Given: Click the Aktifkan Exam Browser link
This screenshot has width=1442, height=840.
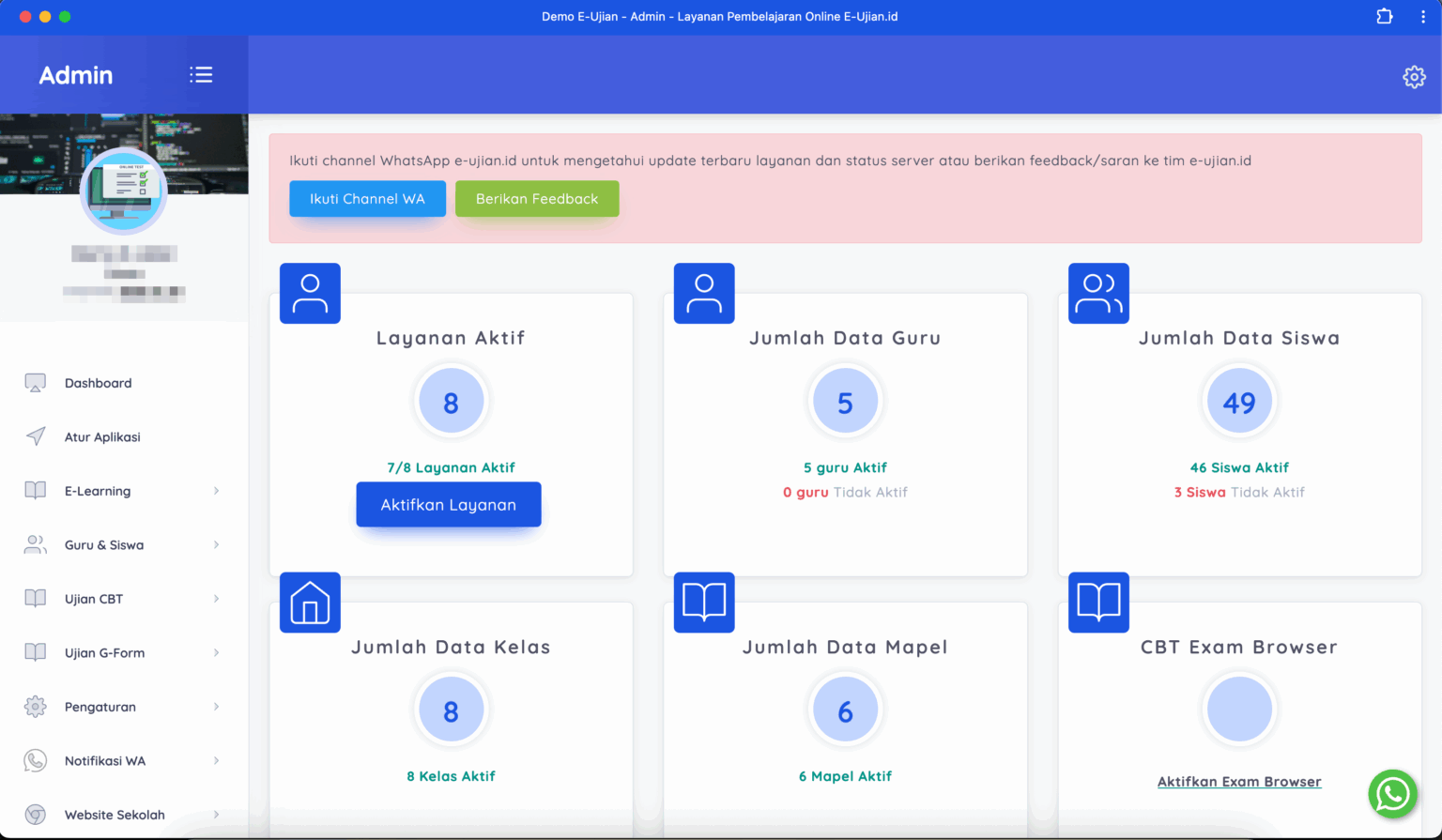Looking at the screenshot, I should (1239, 782).
